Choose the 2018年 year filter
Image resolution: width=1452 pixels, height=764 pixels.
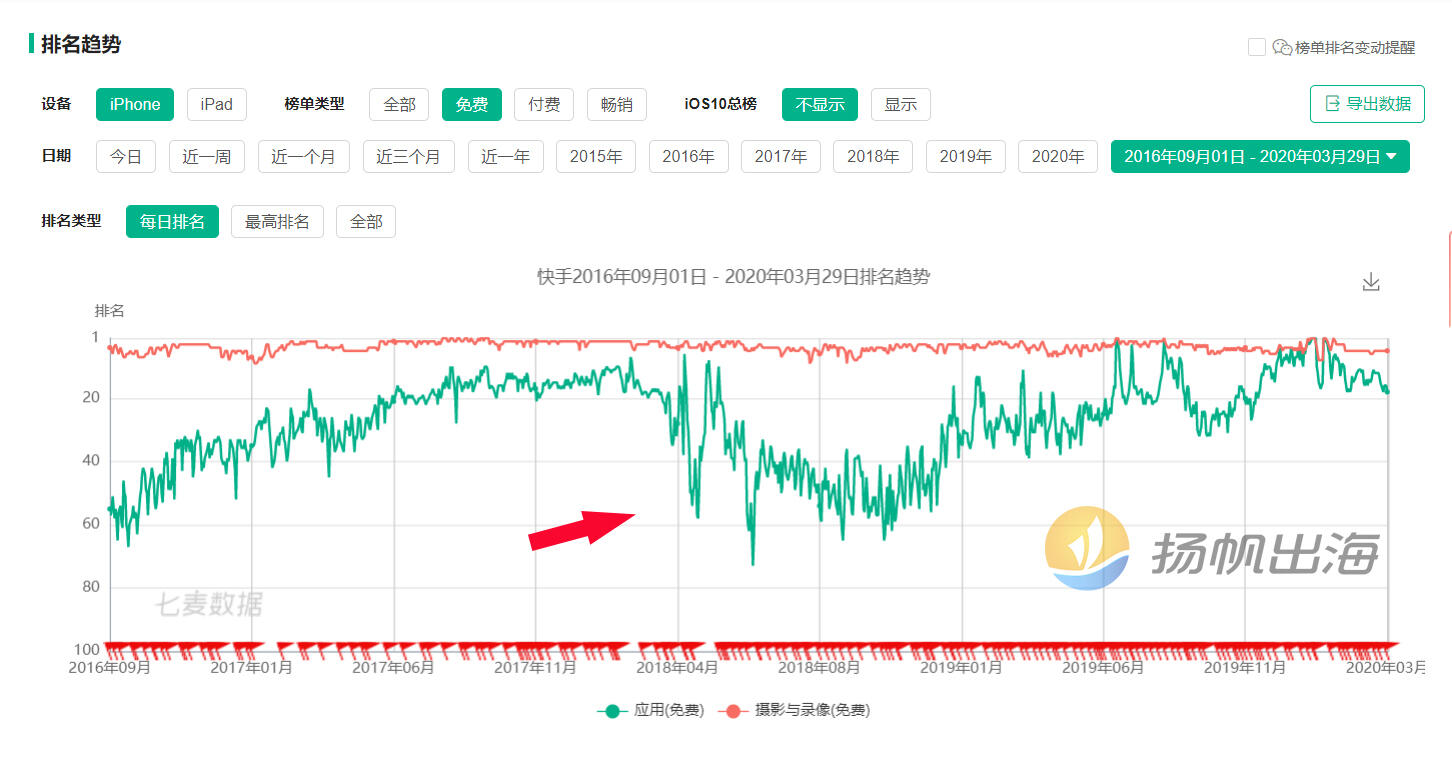pyautogui.click(x=873, y=156)
